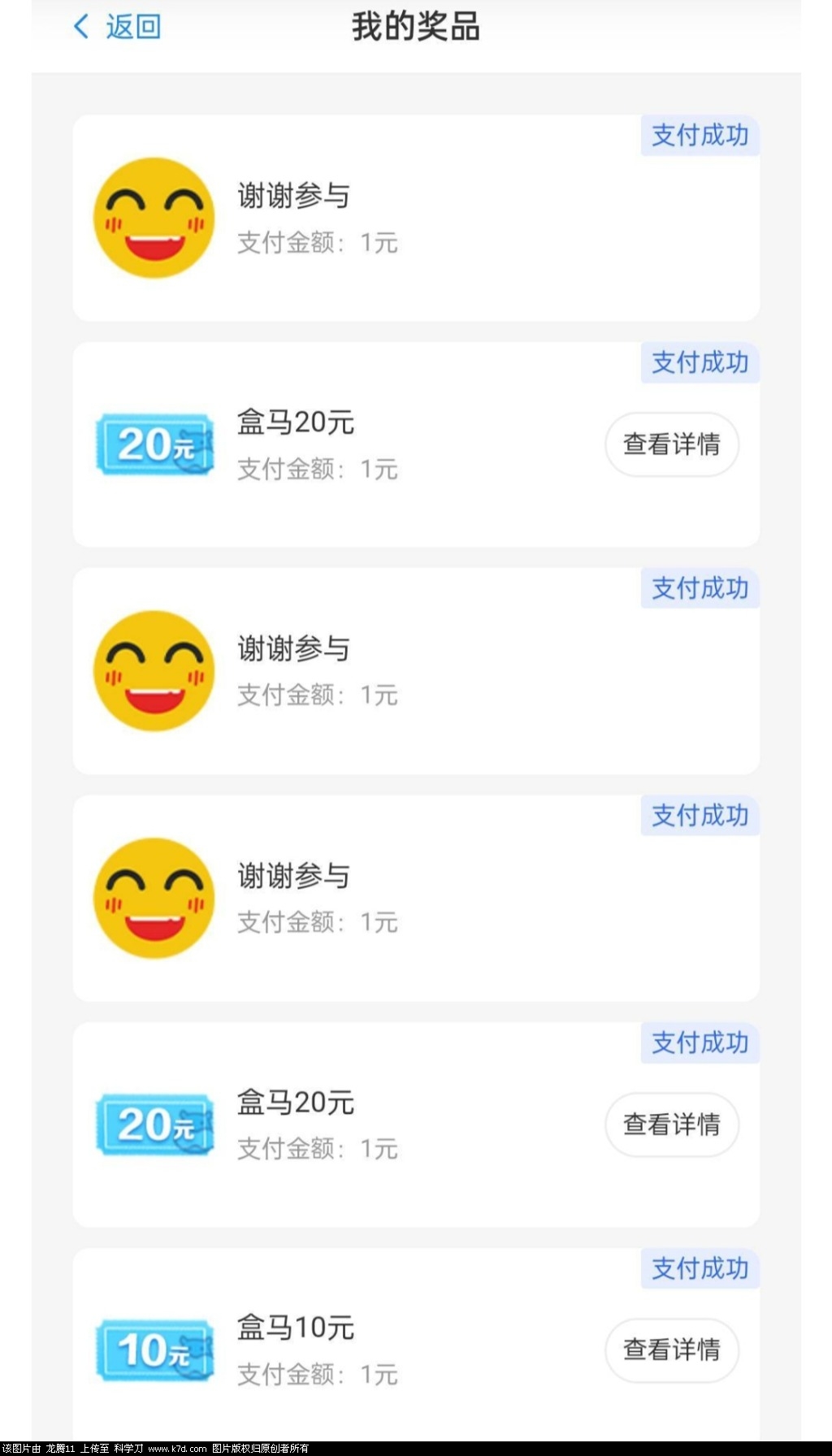832x1456 pixels.
Task: View details of first 盒马20元 prize
Action: coord(672,444)
